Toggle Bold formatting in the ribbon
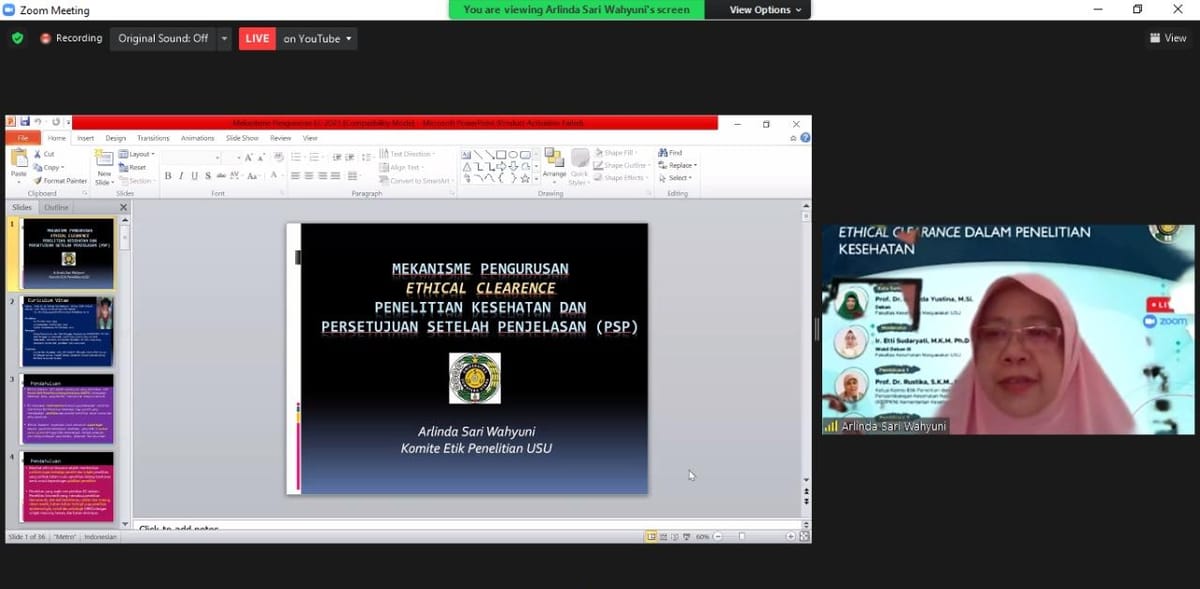This screenshot has width=1200, height=589. point(168,176)
